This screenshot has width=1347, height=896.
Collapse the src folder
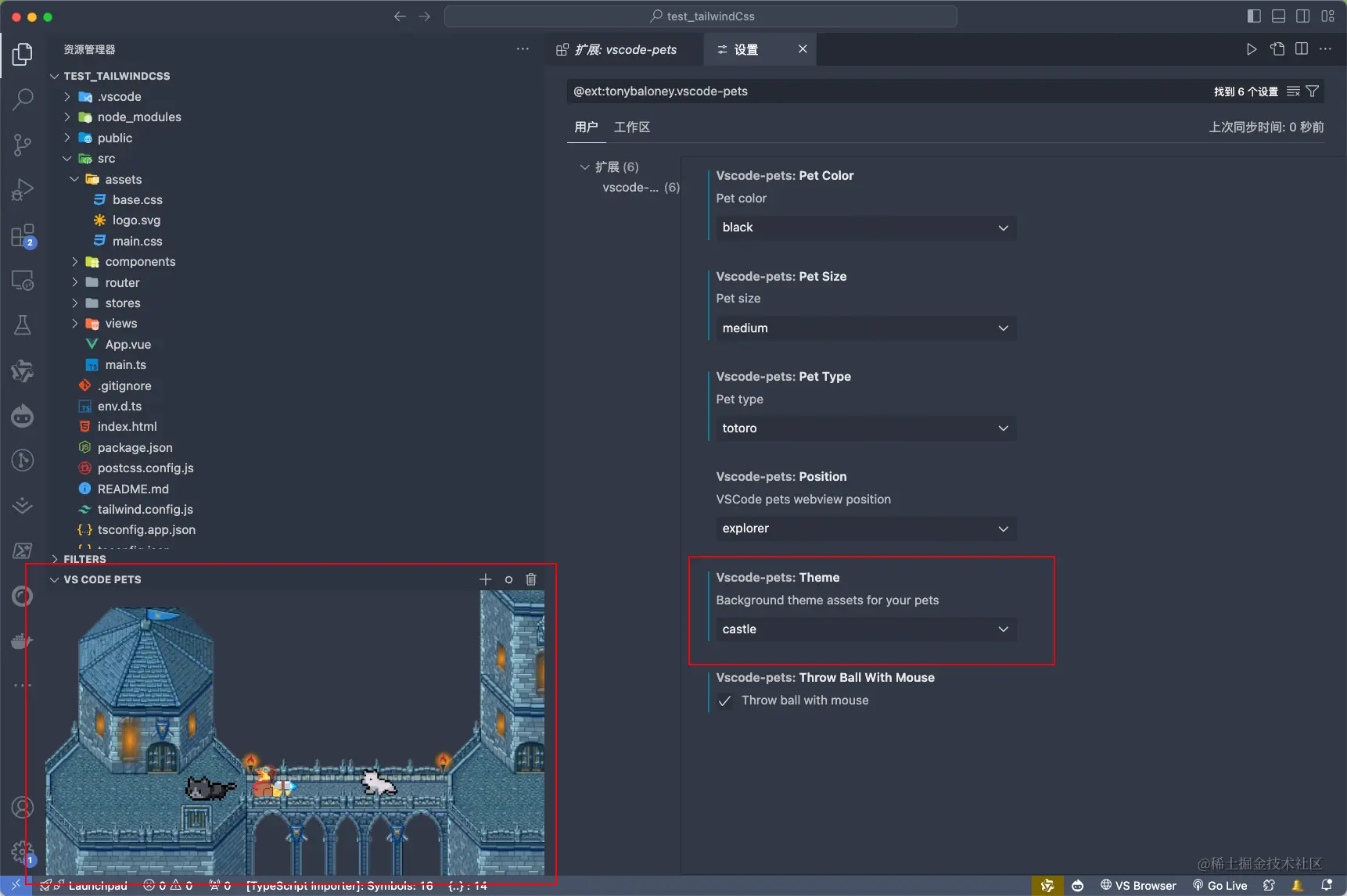67,159
